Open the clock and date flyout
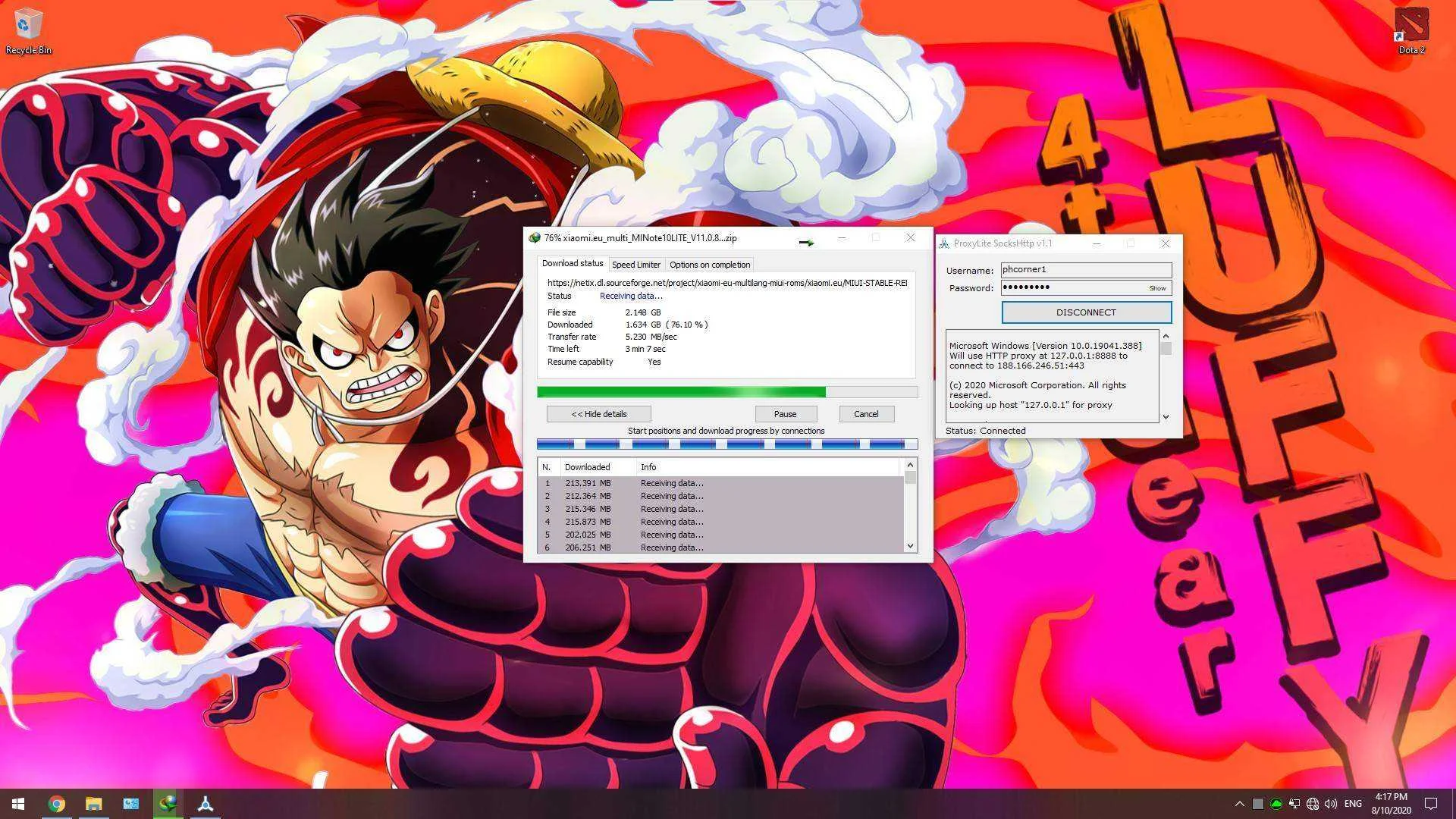The image size is (1456, 819). point(1391,804)
